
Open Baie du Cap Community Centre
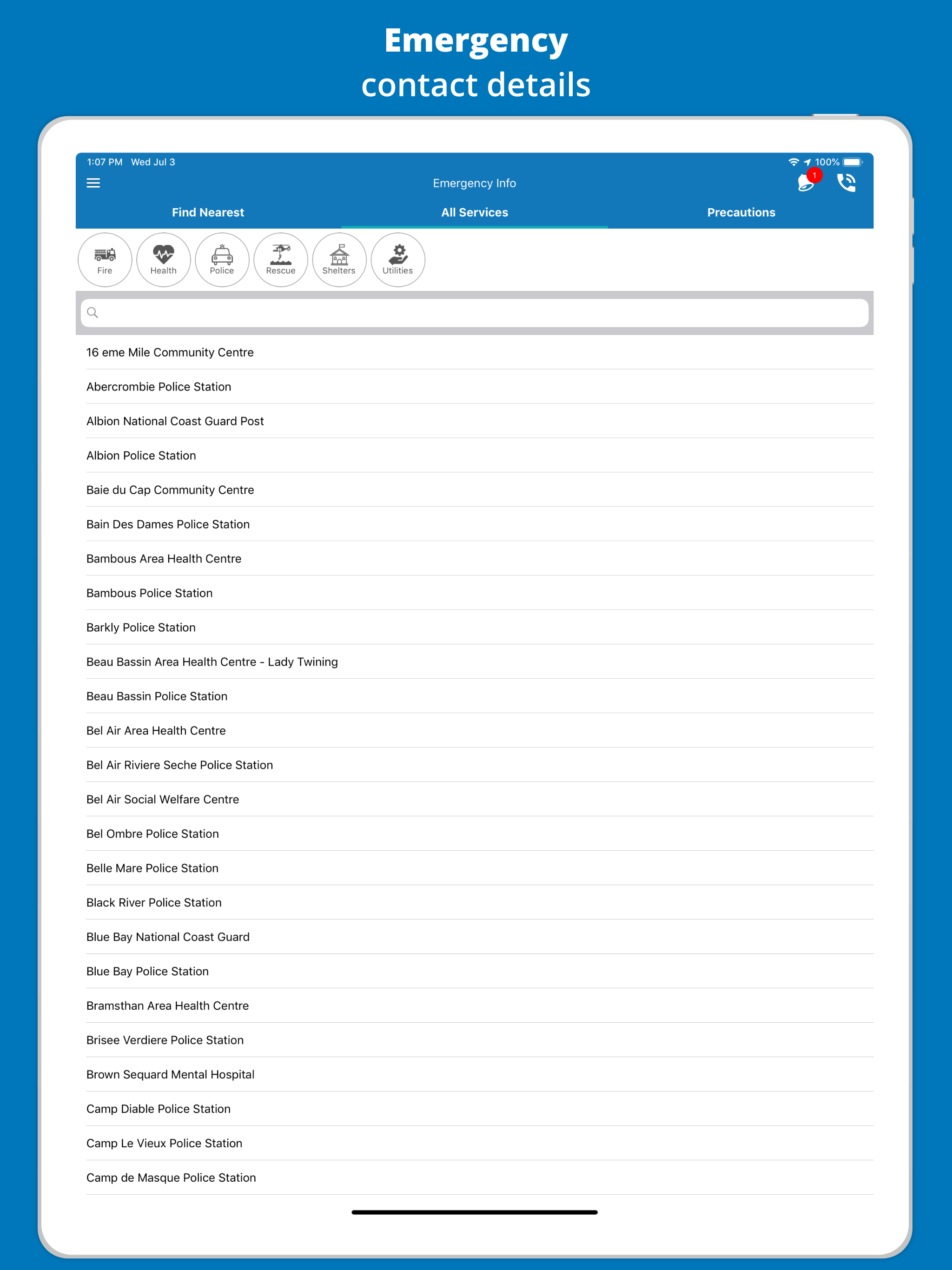coord(474,490)
